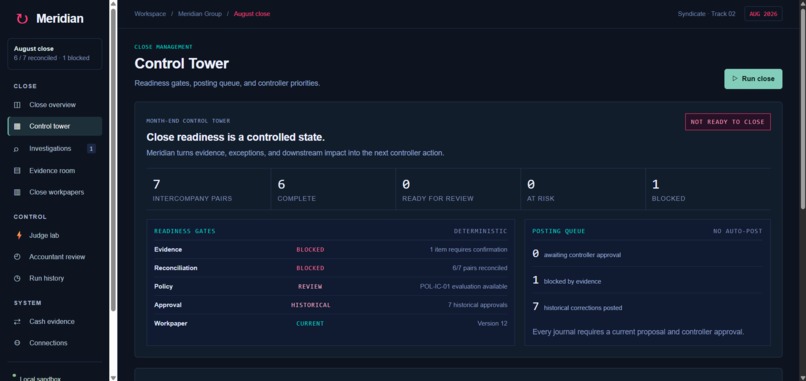Click Workspace breadcrumb link
Viewport: 806px width, 381px height.
[150, 14]
